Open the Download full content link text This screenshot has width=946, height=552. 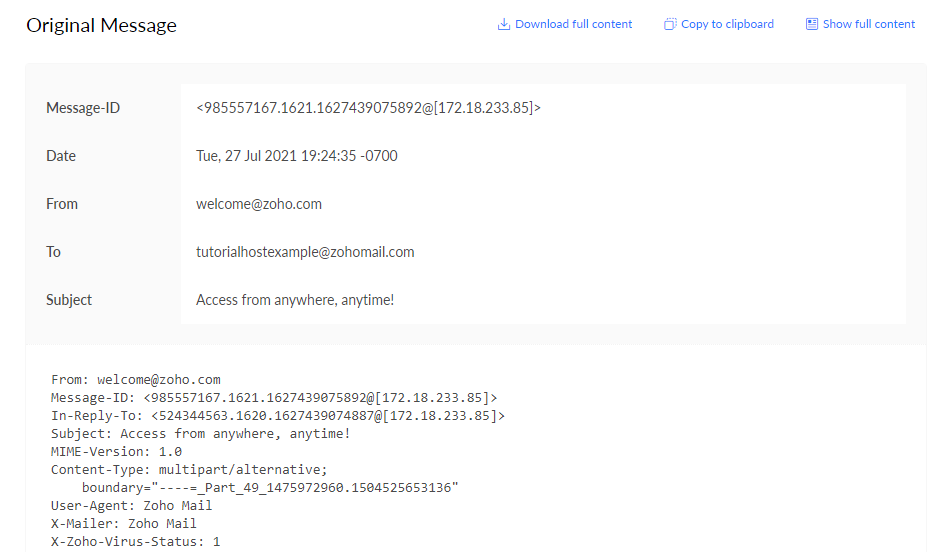tap(573, 24)
